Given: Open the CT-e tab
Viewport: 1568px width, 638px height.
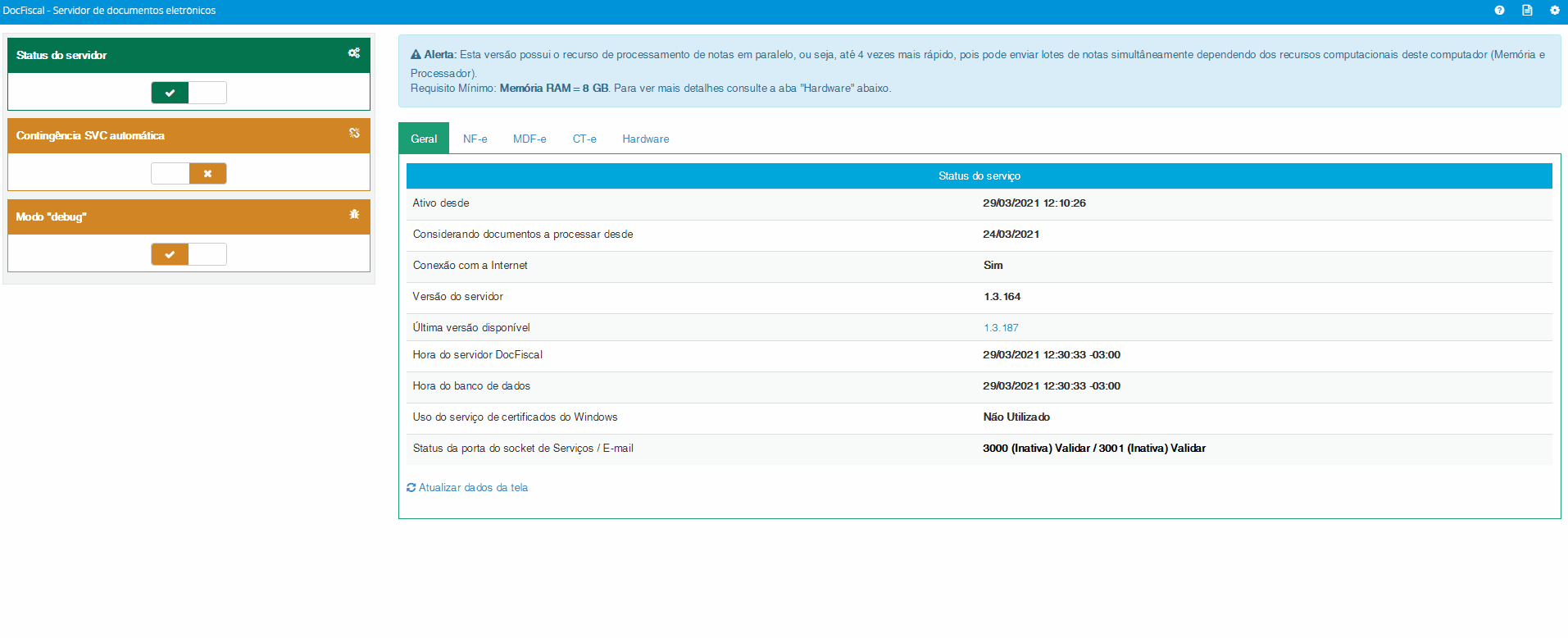Looking at the screenshot, I should tap(584, 139).
